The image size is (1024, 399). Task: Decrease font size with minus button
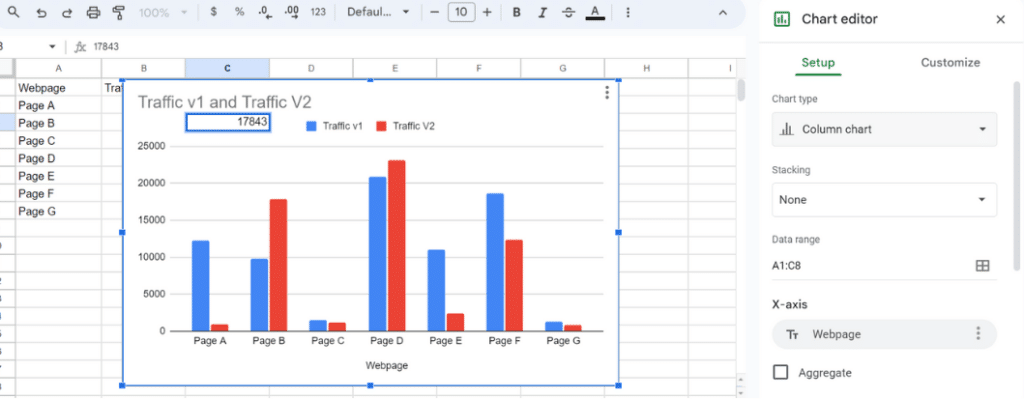click(x=435, y=12)
